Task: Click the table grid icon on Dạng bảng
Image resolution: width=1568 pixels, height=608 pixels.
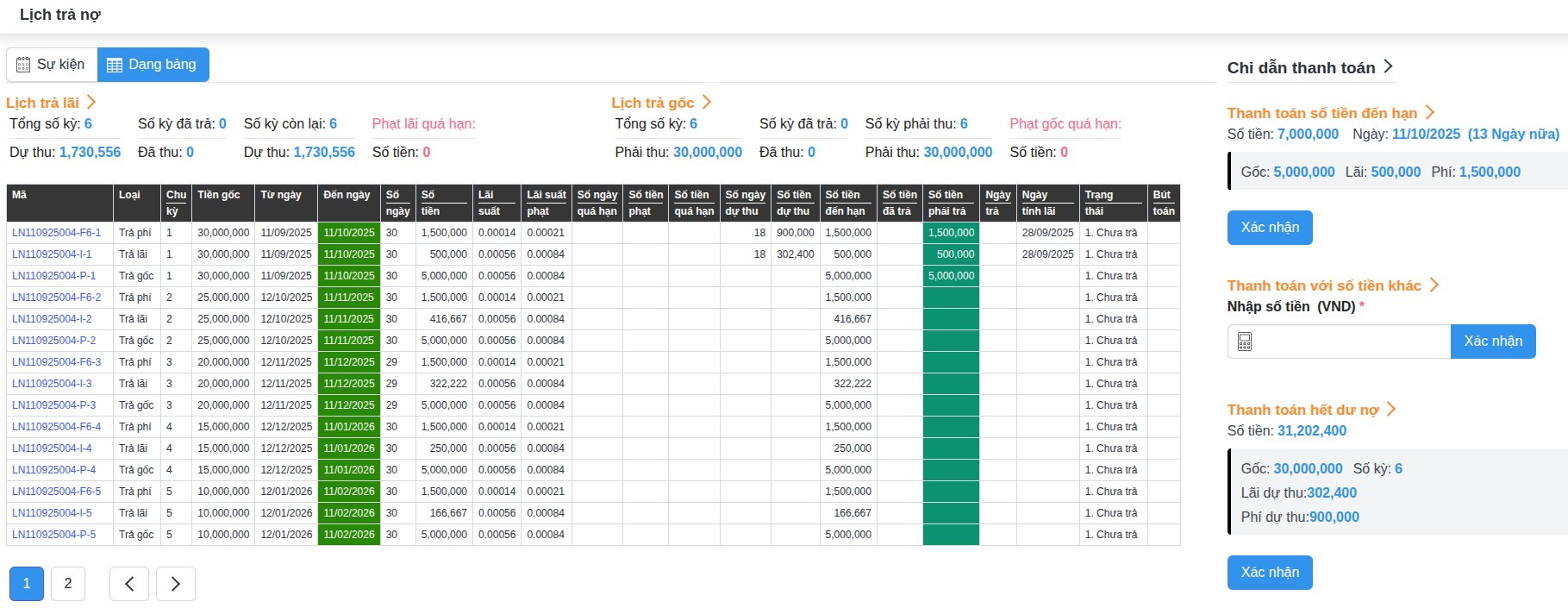Action: click(115, 66)
